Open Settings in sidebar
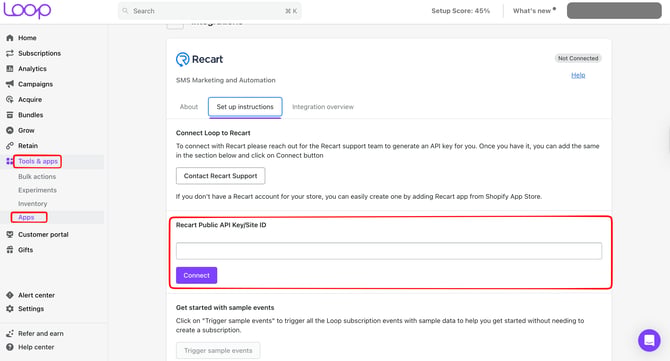670x361 pixels. (31, 309)
